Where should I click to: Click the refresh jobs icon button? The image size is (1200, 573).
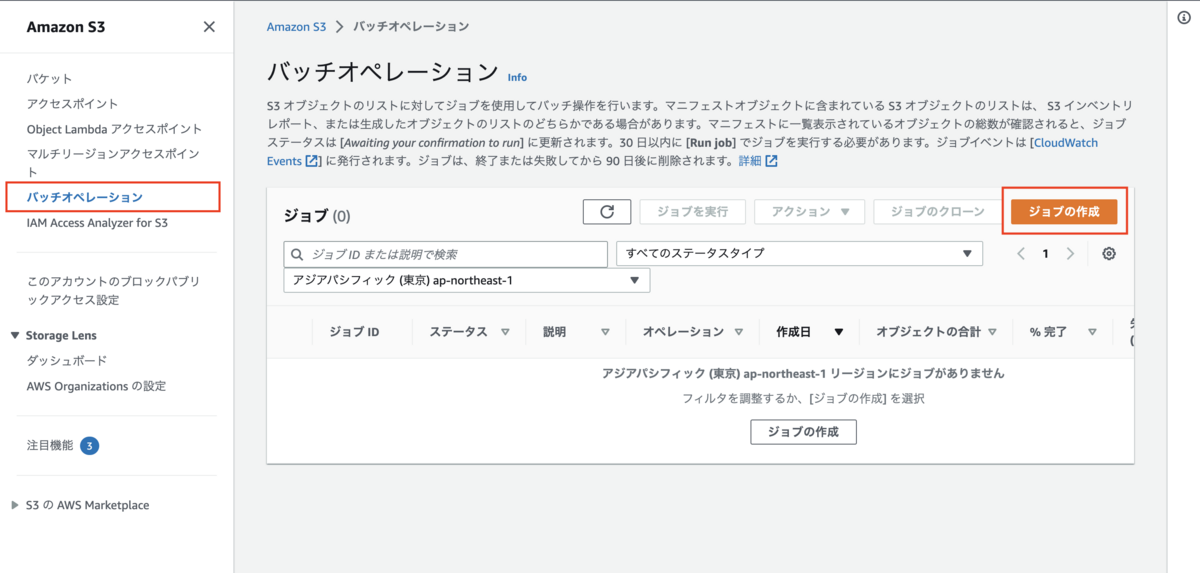607,212
